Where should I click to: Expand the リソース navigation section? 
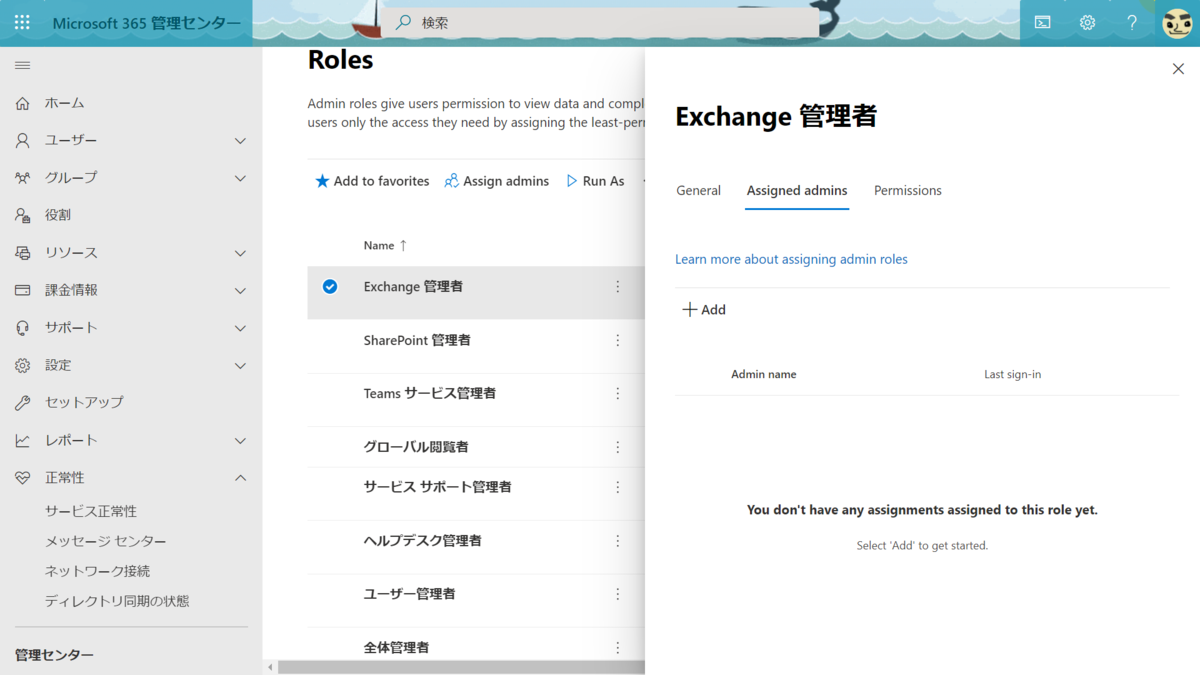tap(240, 253)
